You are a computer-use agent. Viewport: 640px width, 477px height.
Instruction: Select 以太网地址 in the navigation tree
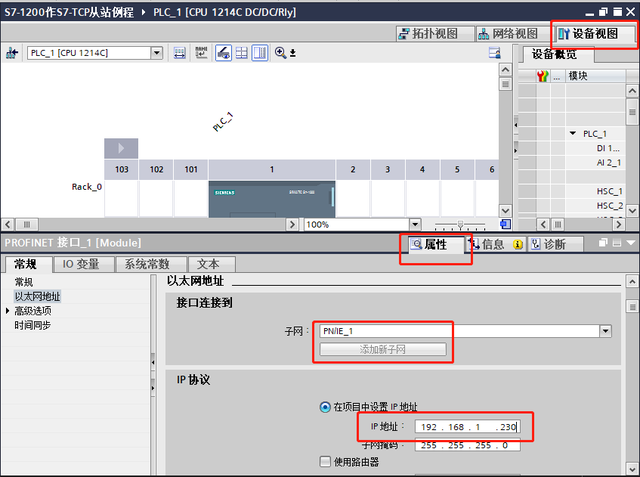click(x=38, y=296)
